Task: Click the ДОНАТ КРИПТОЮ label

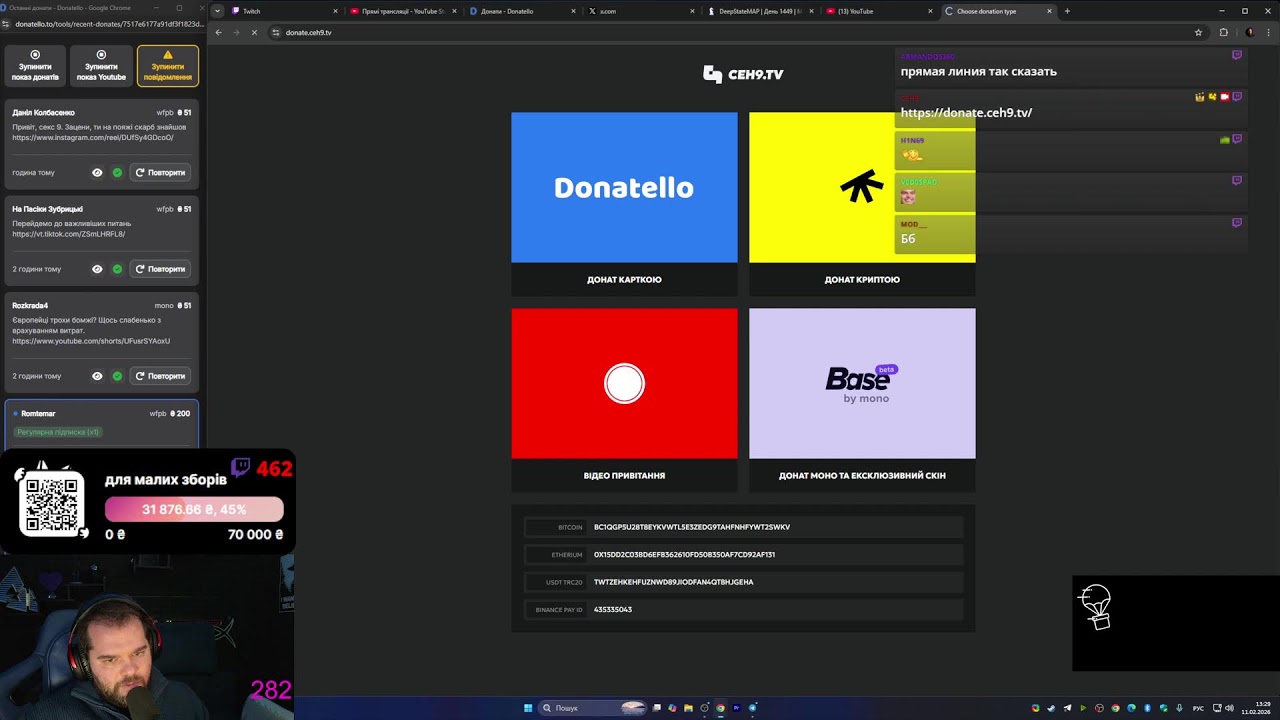Action: click(862, 280)
